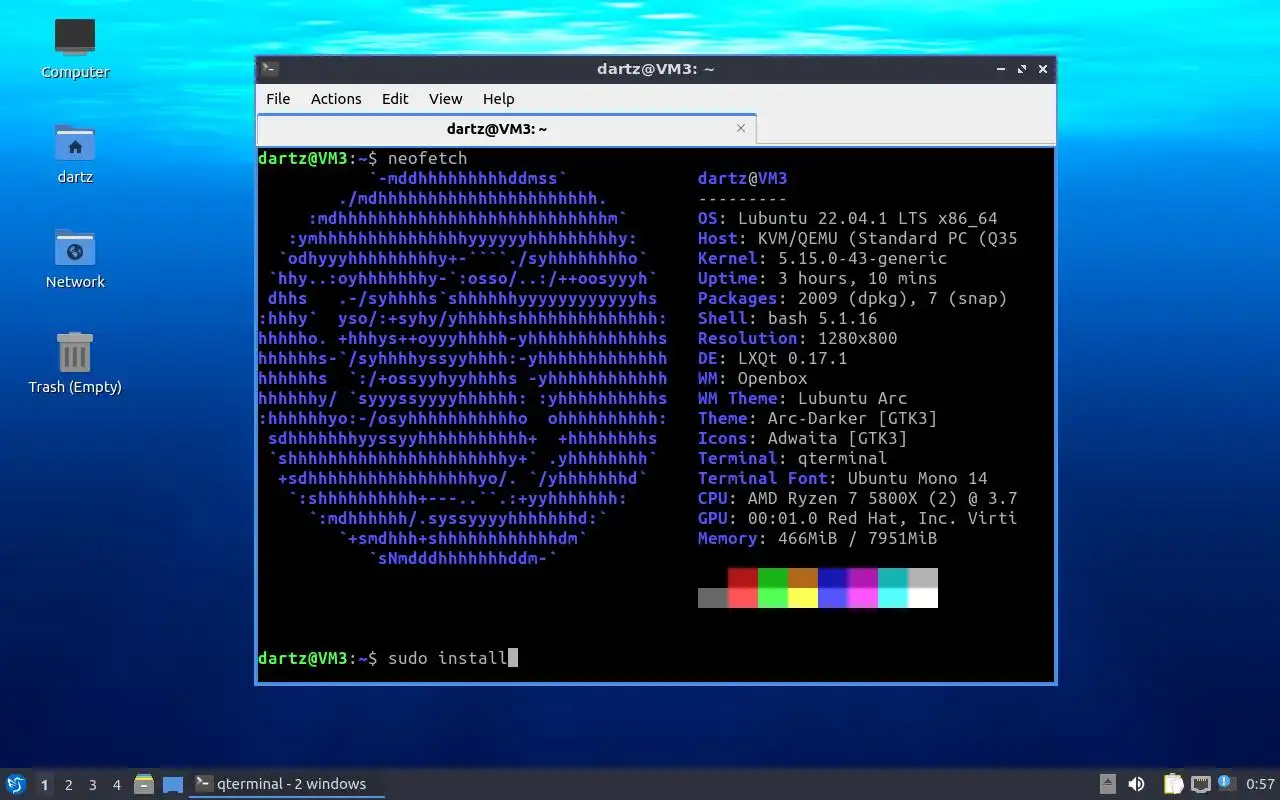Click the 'GPU: 00:01.0 Red Hat' line
This screenshot has height=800, width=1280.
pyautogui.click(x=857, y=518)
